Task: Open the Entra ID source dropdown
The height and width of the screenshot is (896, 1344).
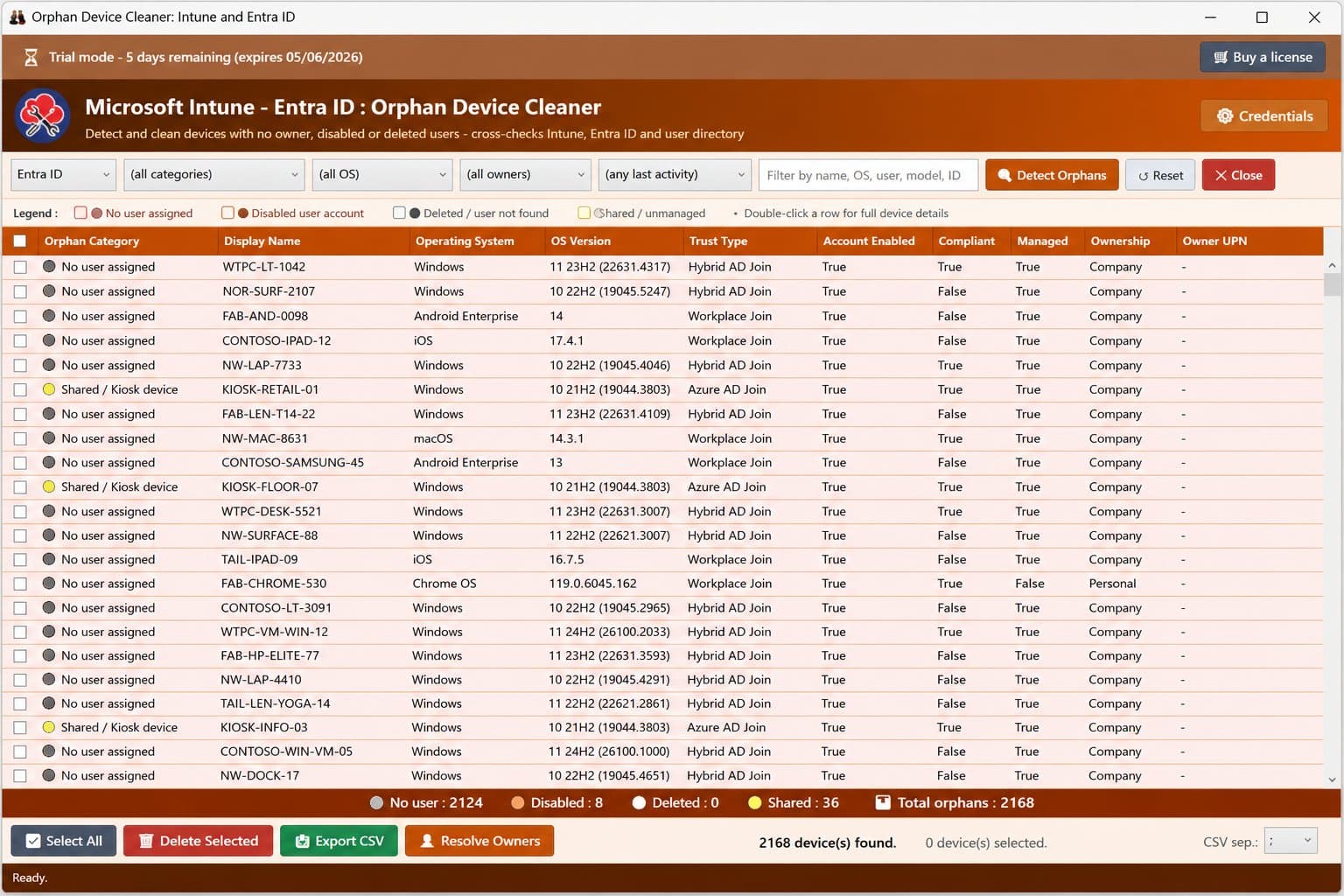Action: click(x=63, y=174)
